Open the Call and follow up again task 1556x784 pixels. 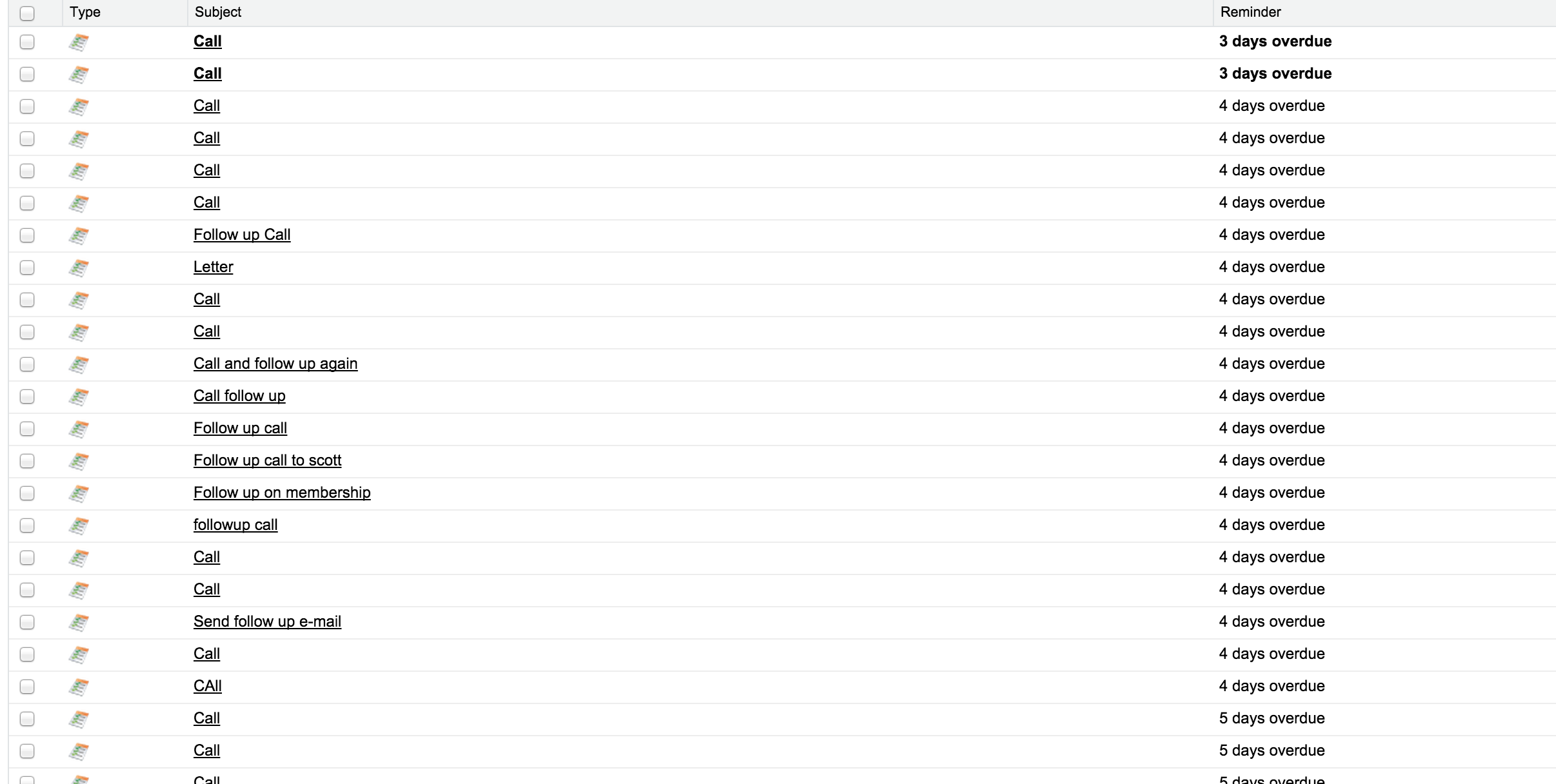pos(275,364)
